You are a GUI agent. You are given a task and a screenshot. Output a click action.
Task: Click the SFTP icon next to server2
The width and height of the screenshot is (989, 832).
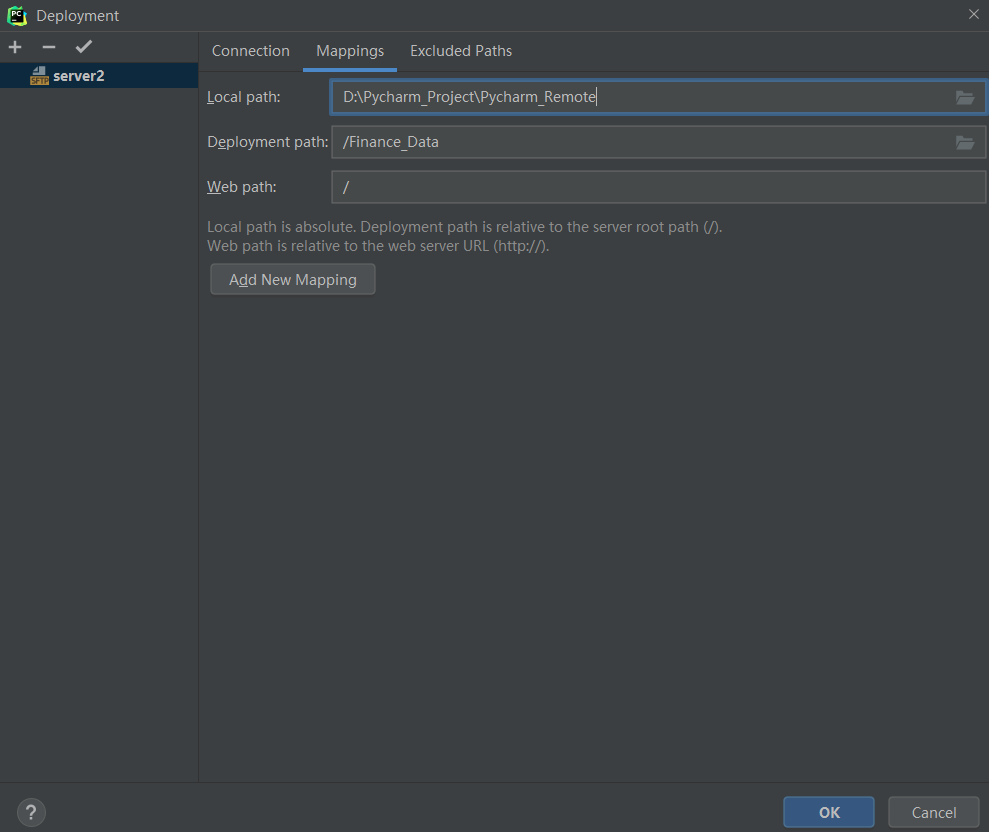pos(40,75)
